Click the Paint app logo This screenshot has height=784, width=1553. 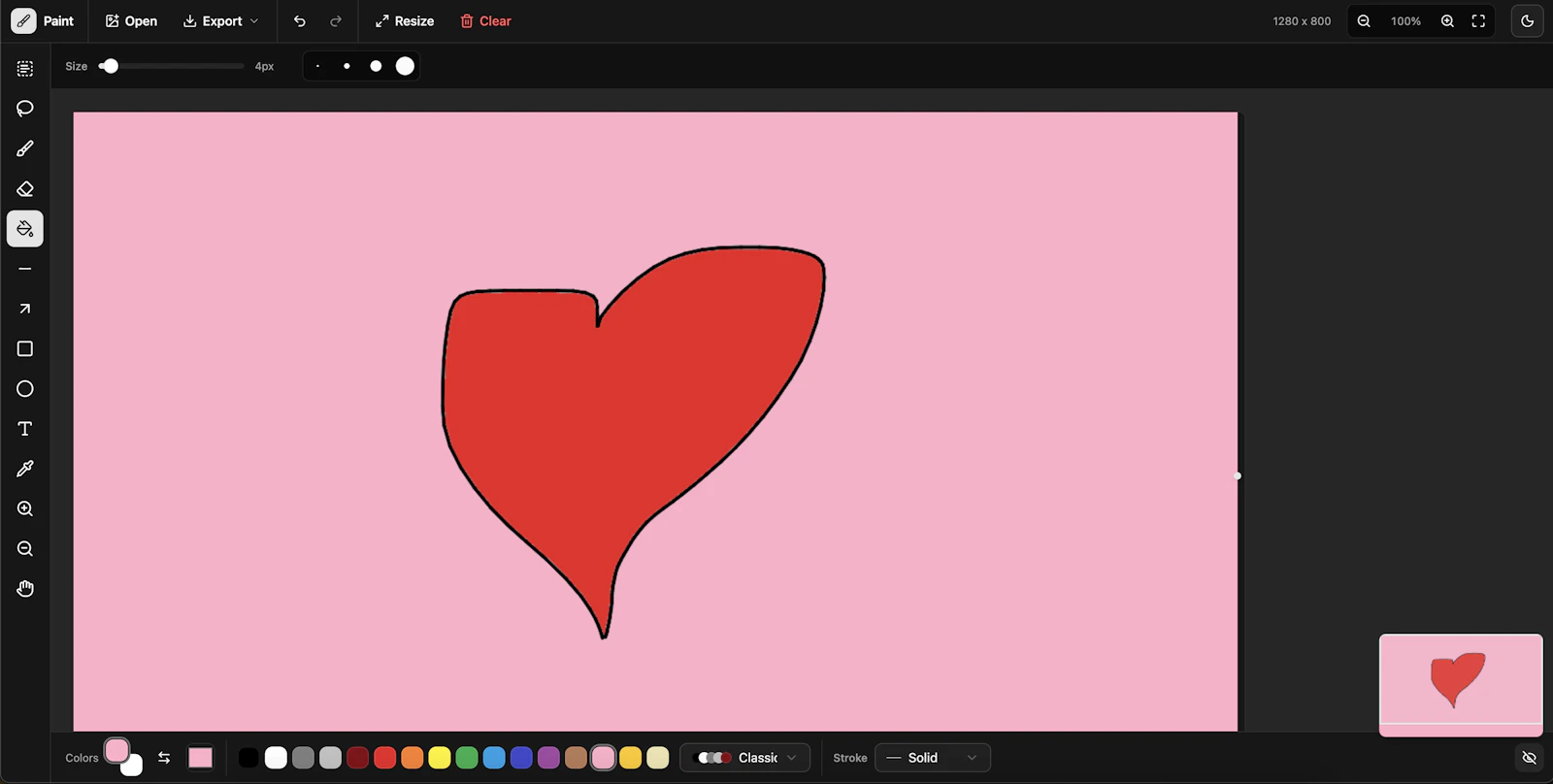24,21
